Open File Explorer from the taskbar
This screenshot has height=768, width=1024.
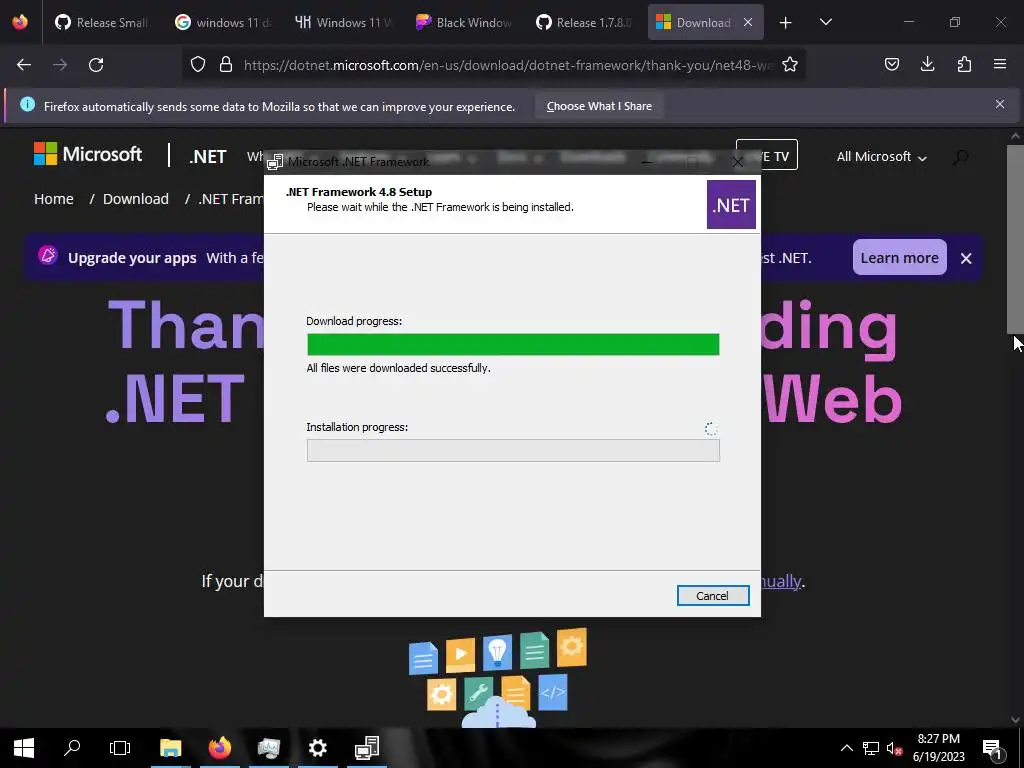click(x=170, y=748)
